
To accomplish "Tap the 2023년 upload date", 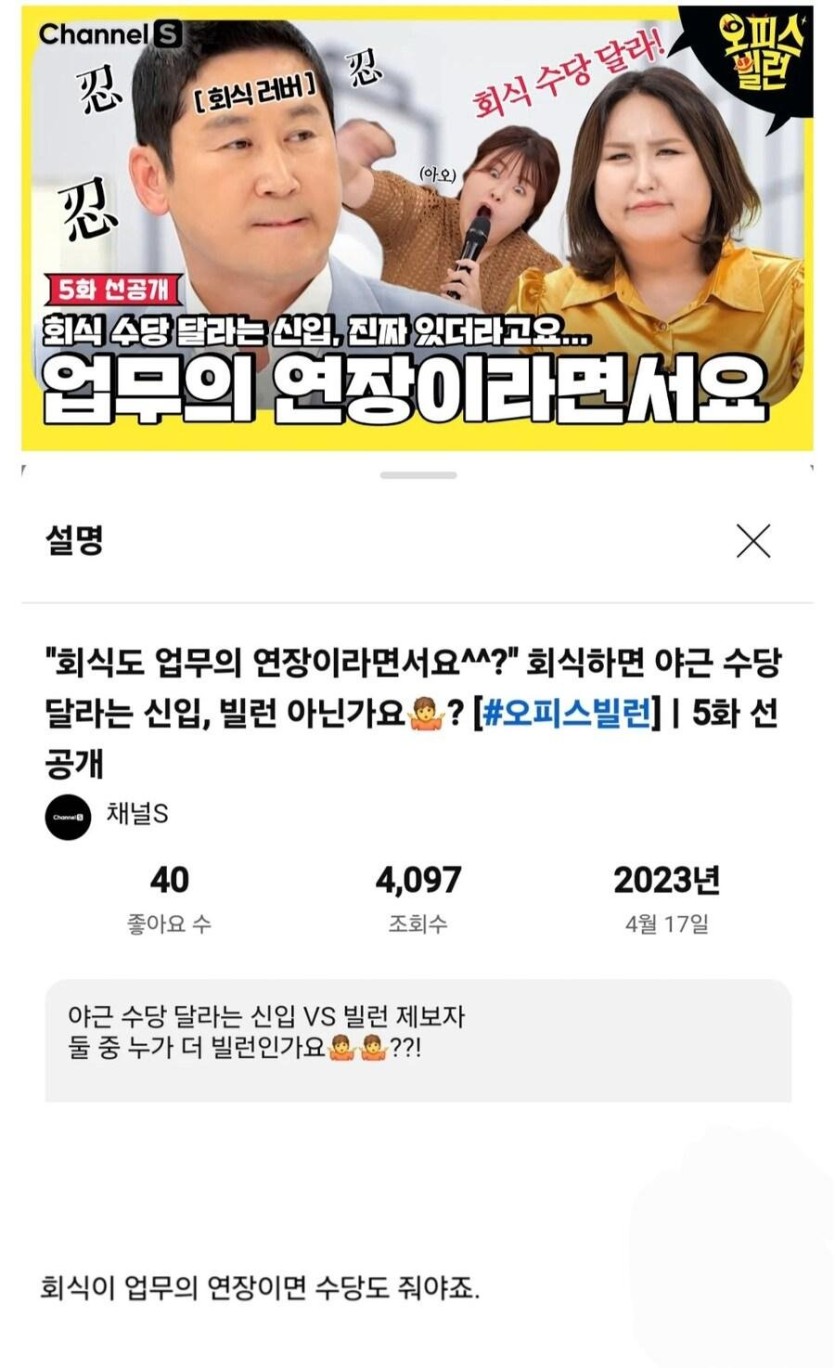I will tap(666, 881).
